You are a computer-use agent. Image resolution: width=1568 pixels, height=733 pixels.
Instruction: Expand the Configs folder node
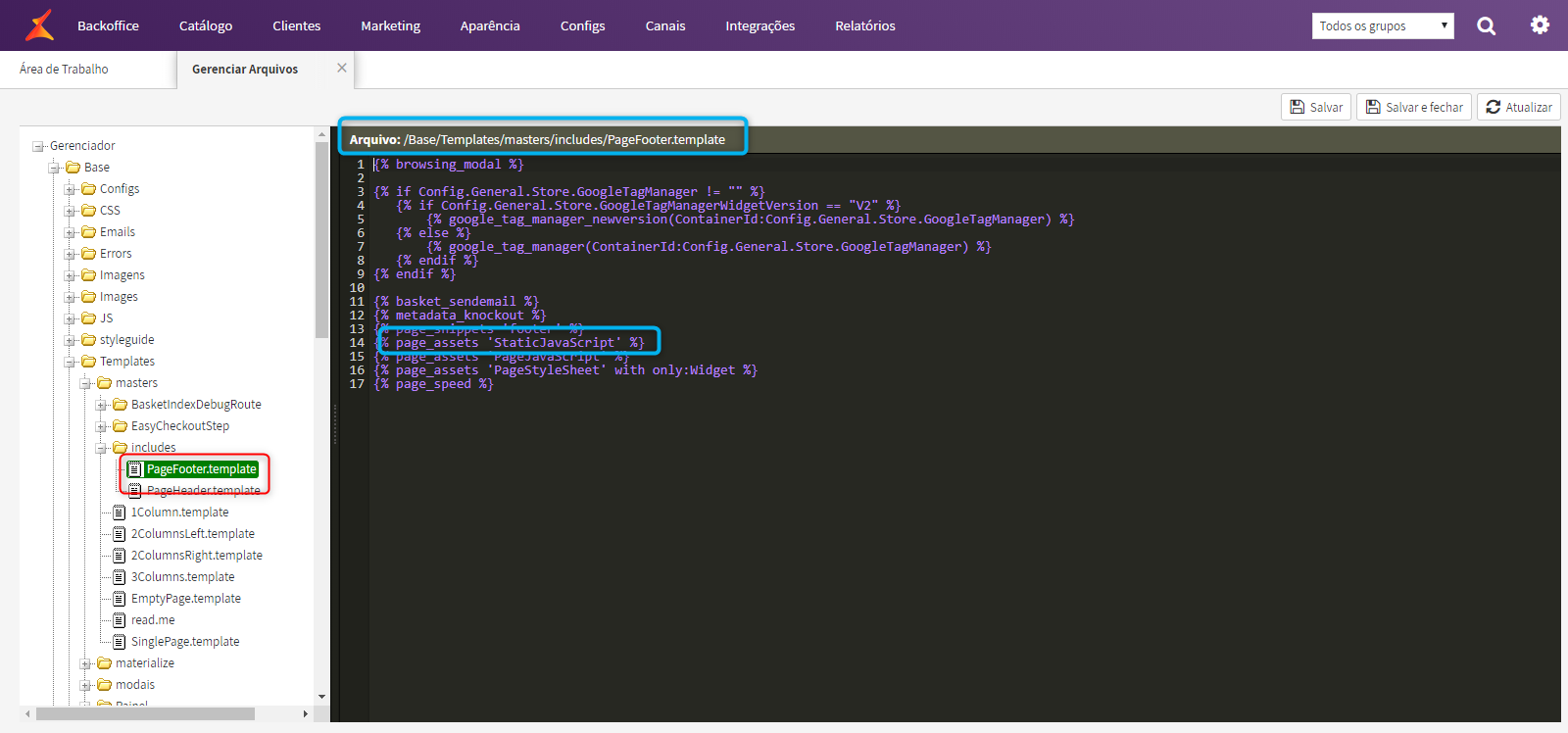pyautogui.click(x=70, y=190)
